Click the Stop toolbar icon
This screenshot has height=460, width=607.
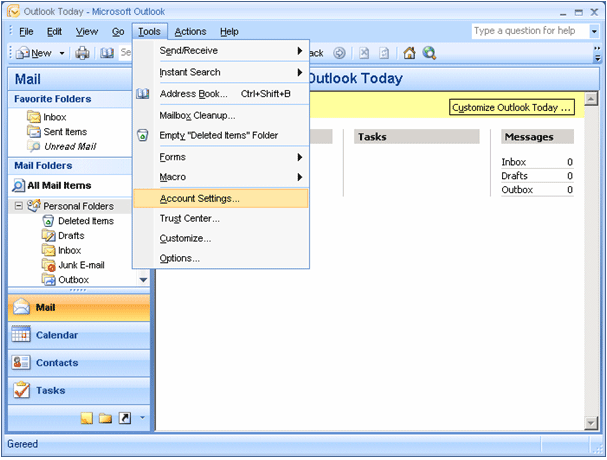pyautogui.click(x=364, y=53)
